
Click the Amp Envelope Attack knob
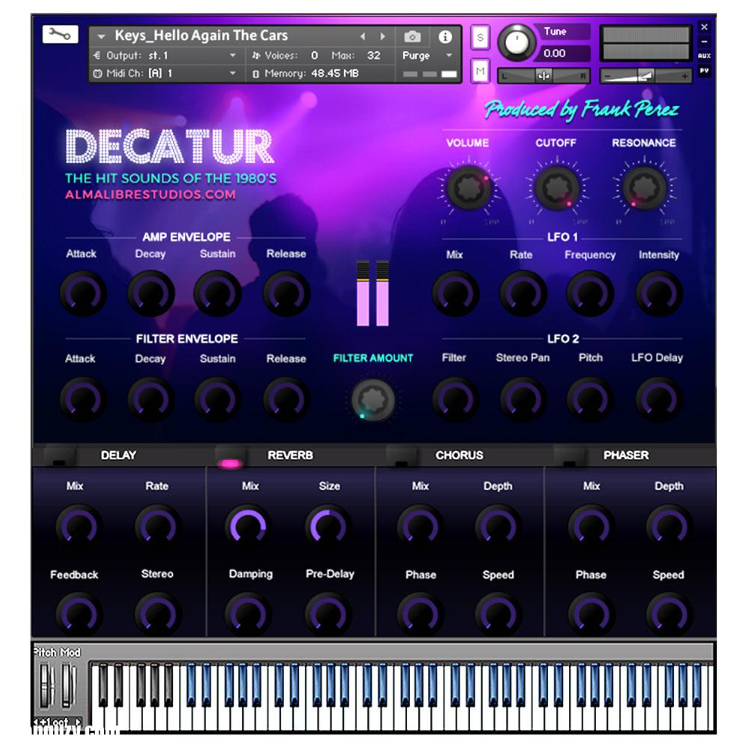[x=83, y=294]
